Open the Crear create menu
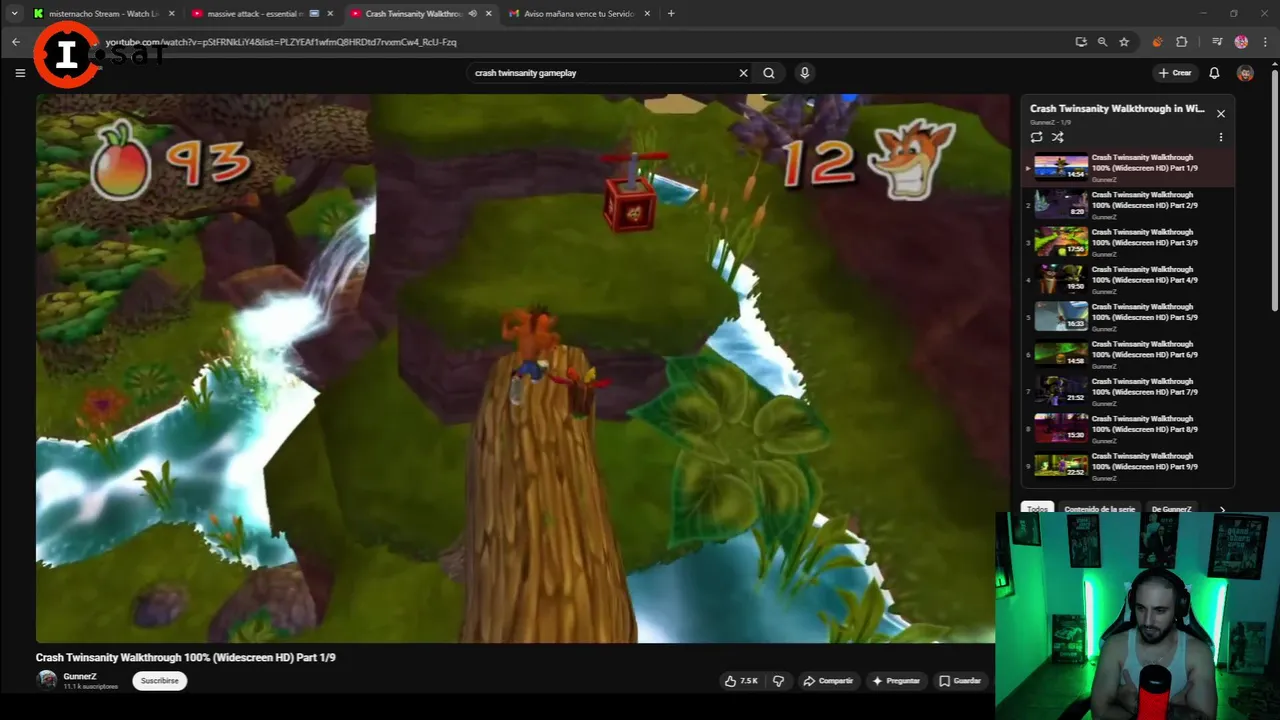1280x720 pixels. click(x=1175, y=73)
